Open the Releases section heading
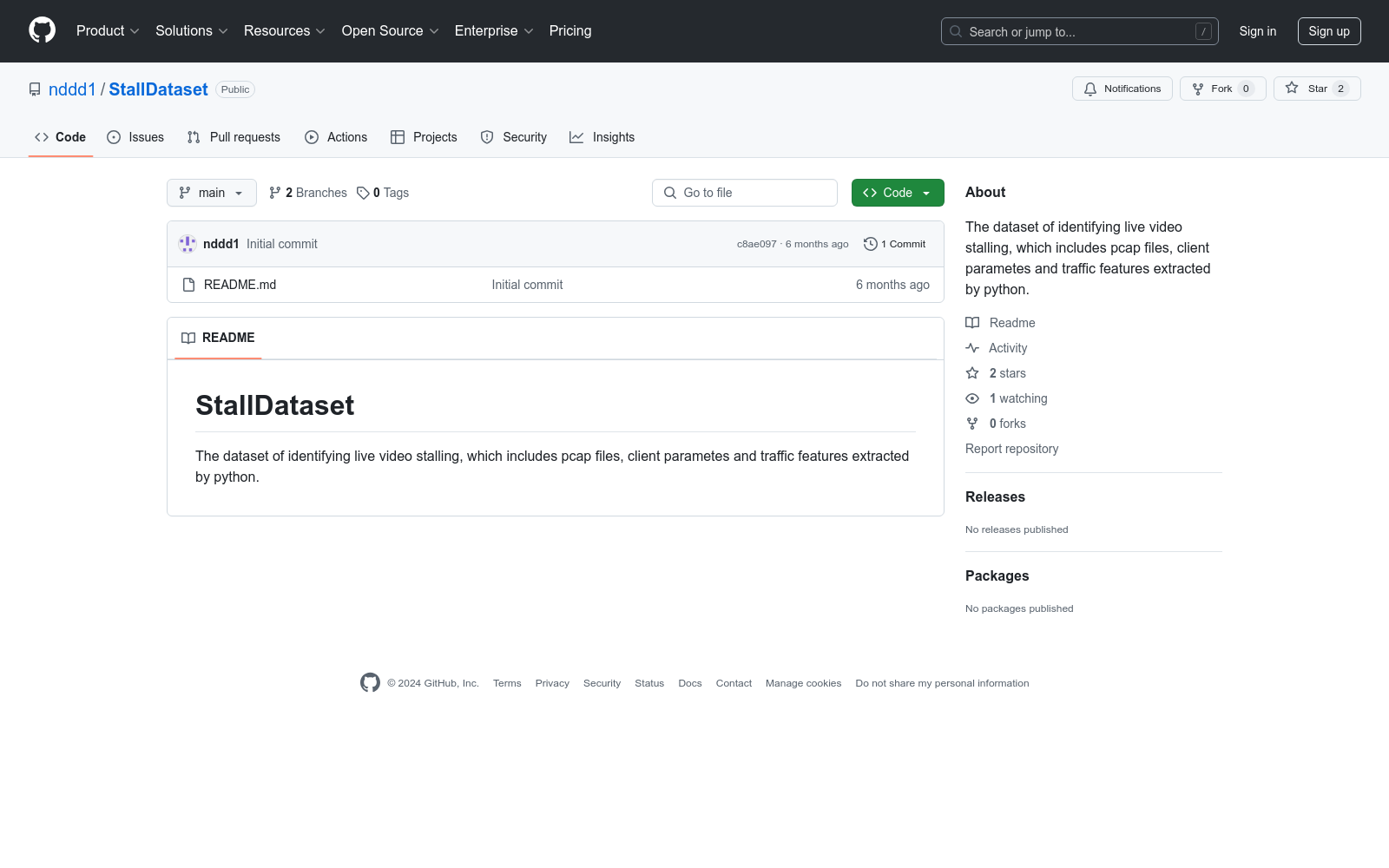Image resolution: width=1389 pixels, height=868 pixels. 995,496
